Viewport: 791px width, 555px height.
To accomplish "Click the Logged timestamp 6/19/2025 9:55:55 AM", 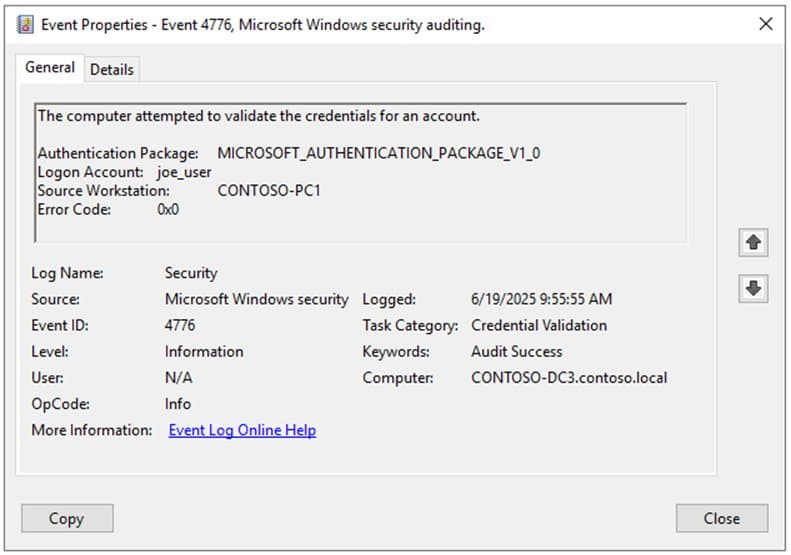I will (541, 299).
